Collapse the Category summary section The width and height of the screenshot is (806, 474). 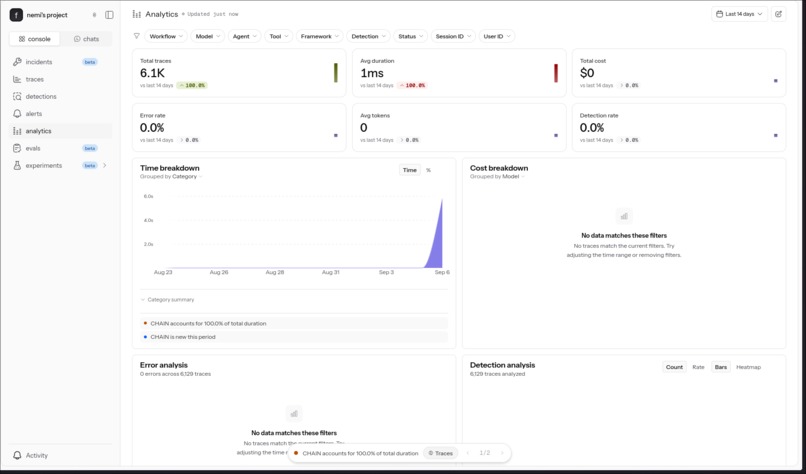point(168,299)
